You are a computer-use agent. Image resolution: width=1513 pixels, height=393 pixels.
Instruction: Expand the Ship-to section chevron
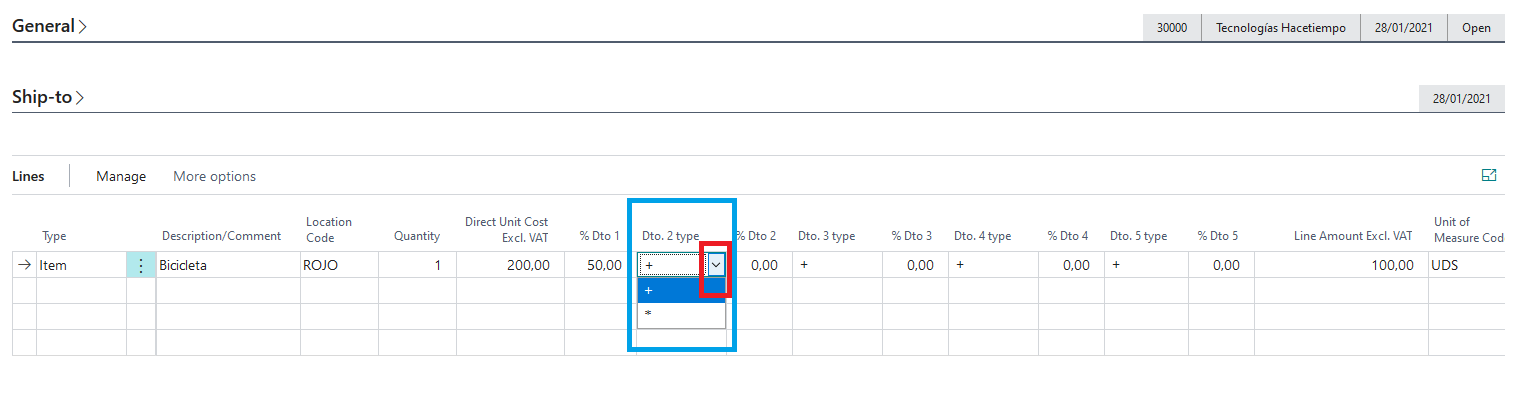(80, 98)
